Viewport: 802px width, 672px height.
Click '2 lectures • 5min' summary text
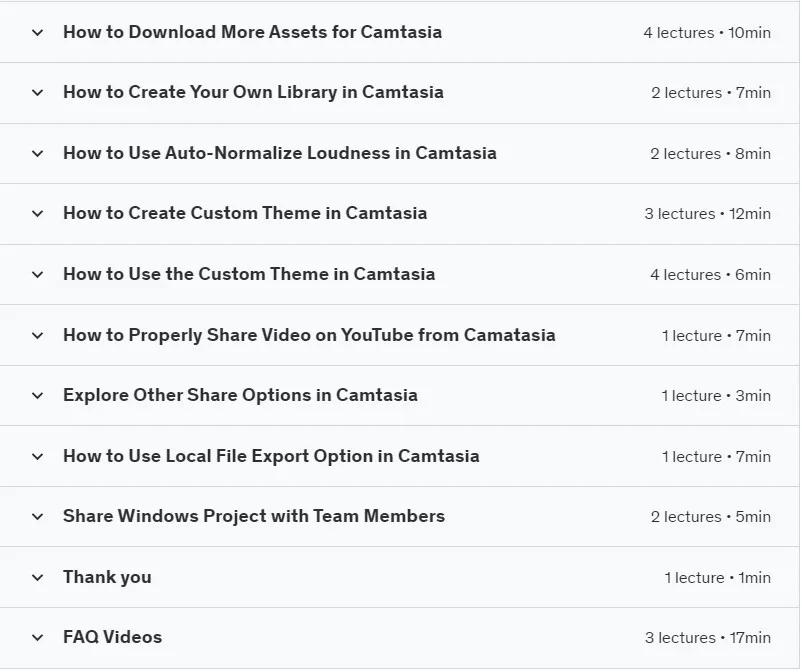point(711,517)
